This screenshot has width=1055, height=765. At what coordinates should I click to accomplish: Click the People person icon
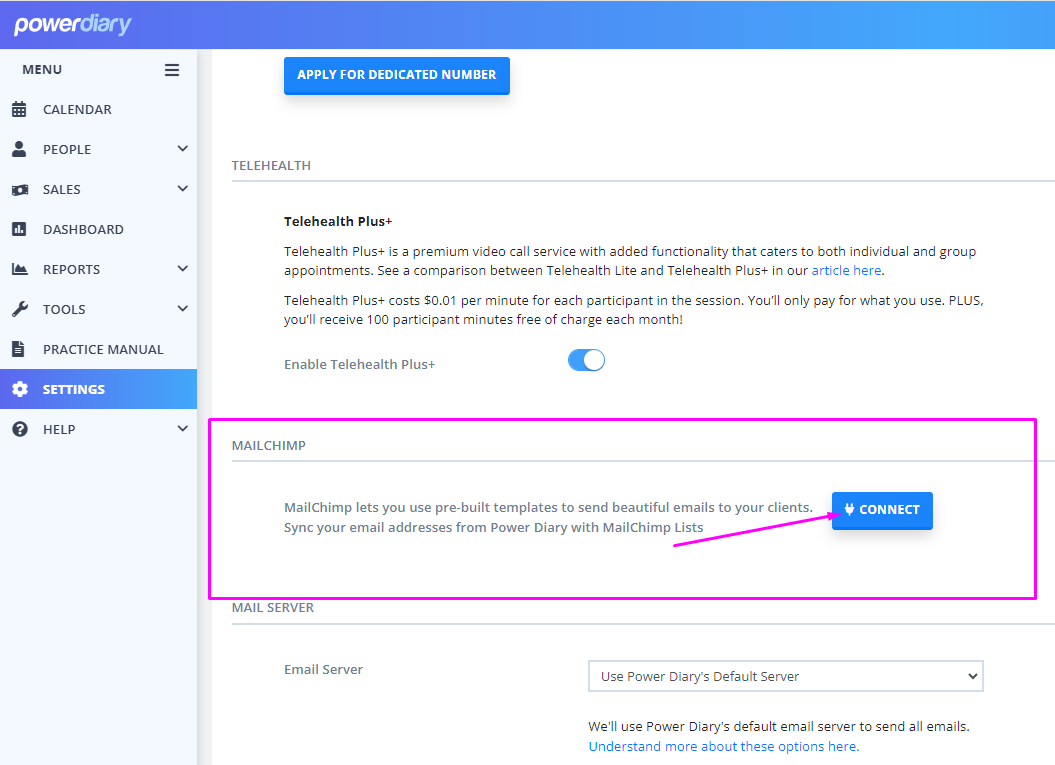(19, 149)
